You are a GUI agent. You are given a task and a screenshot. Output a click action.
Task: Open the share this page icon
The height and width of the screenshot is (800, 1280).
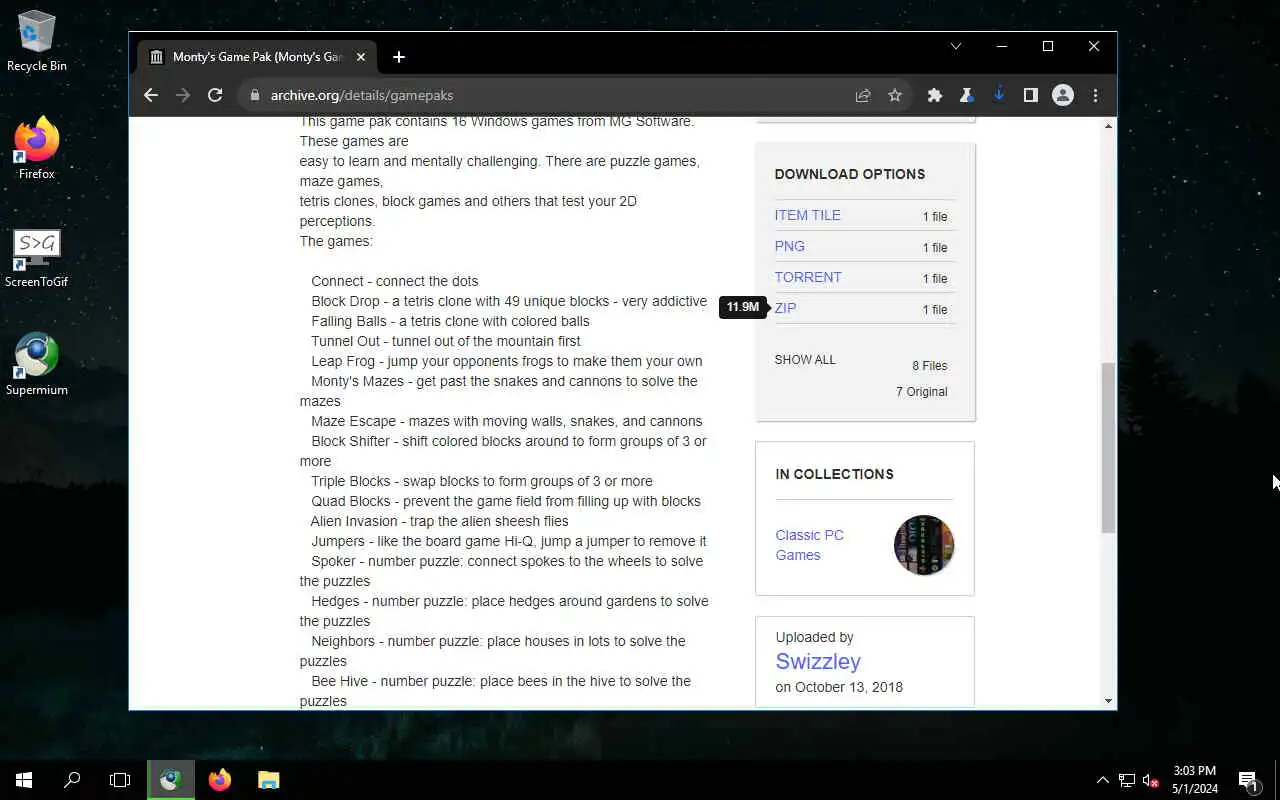pyautogui.click(x=863, y=95)
